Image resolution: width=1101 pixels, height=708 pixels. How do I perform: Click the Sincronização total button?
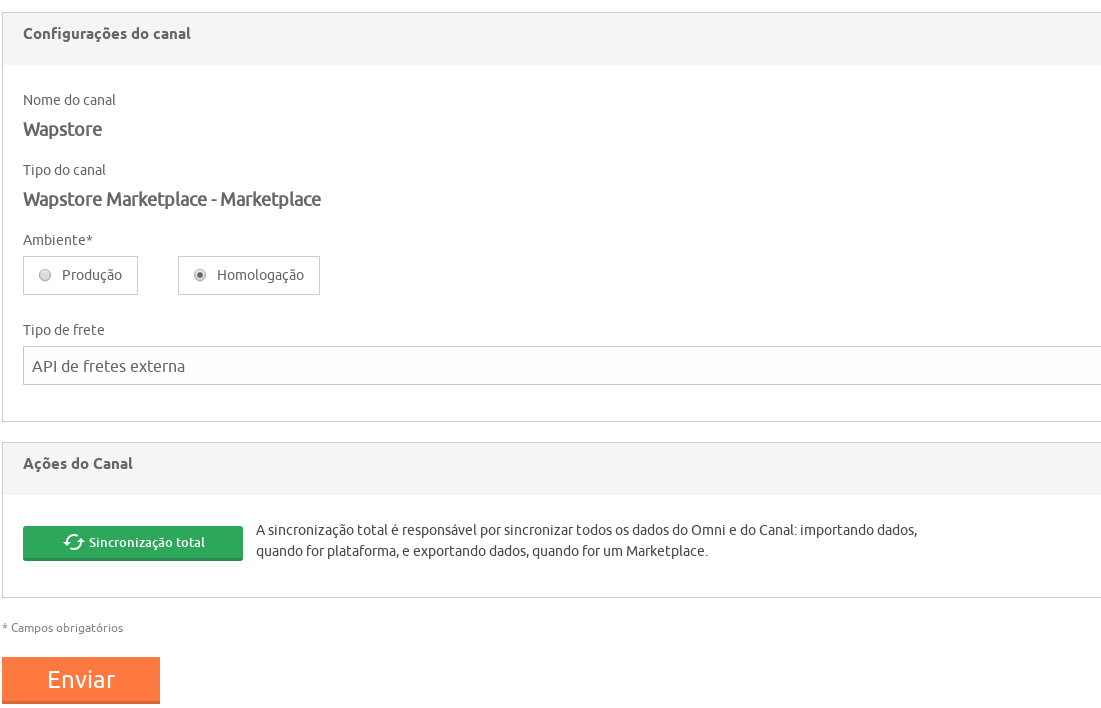[x=133, y=543]
